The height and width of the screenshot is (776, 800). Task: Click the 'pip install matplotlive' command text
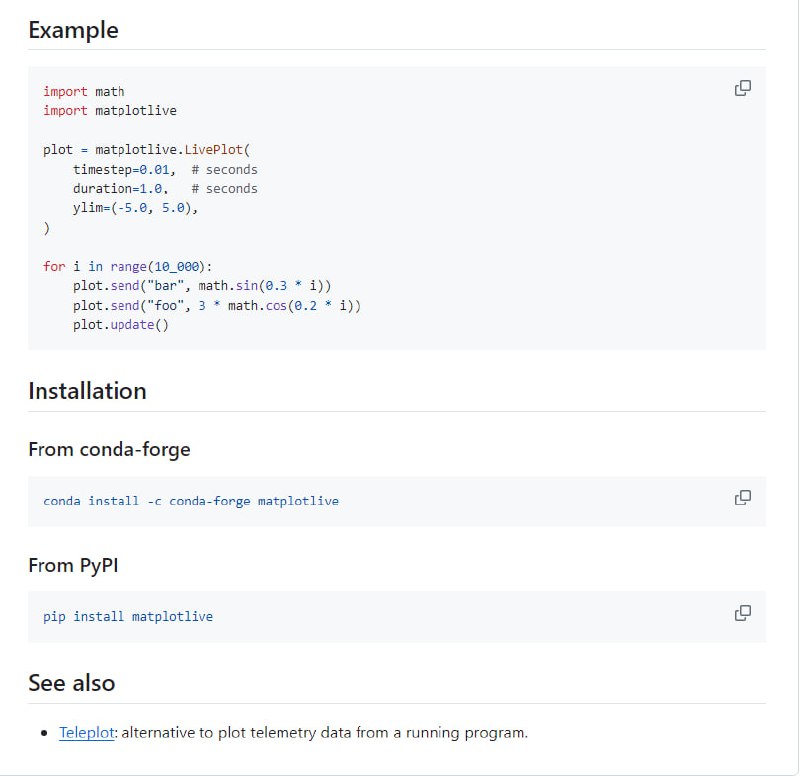click(x=128, y=617)
